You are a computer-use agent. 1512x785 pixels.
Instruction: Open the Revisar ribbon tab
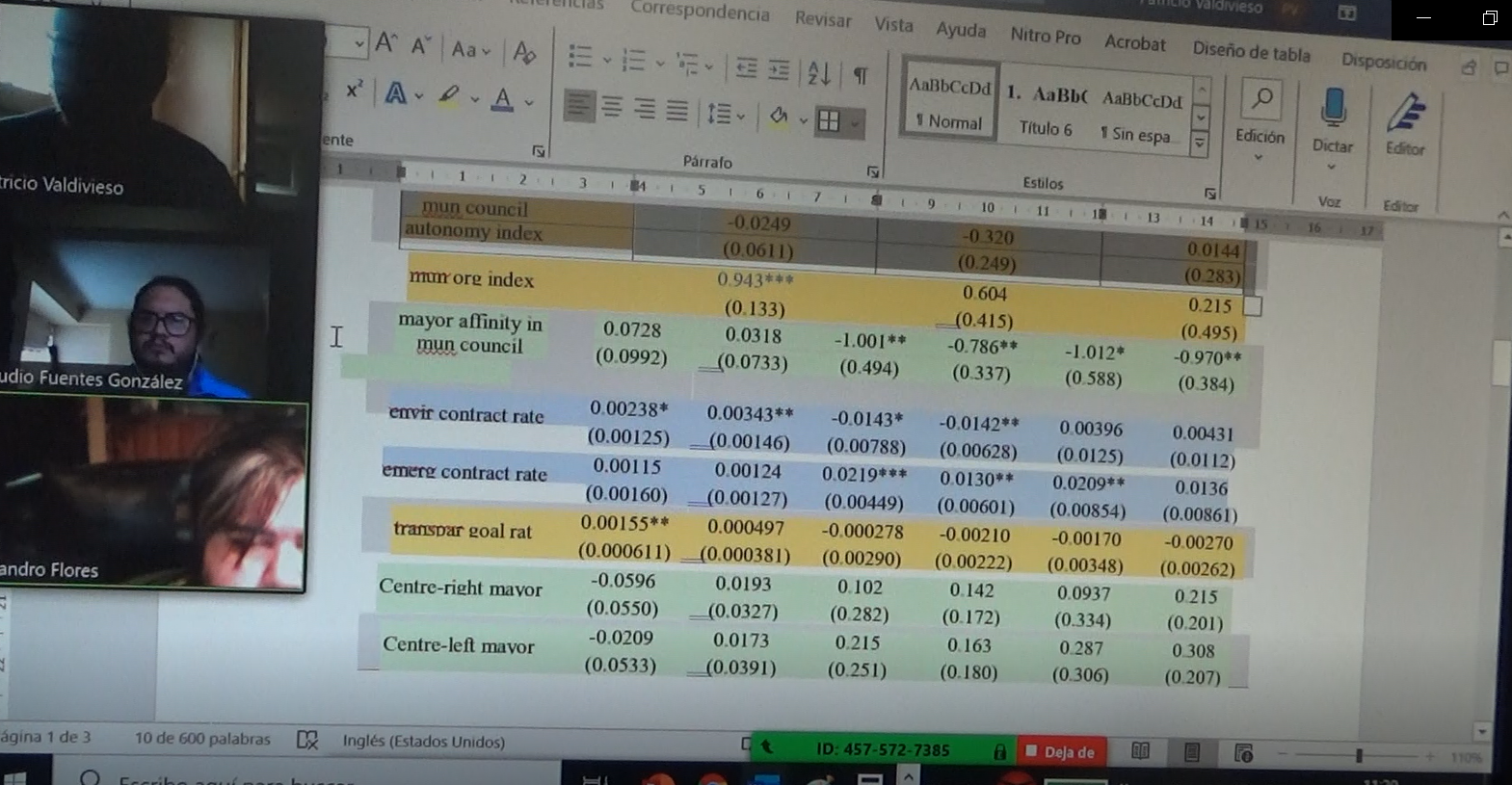pyautogui.click(x=823, y=18)
